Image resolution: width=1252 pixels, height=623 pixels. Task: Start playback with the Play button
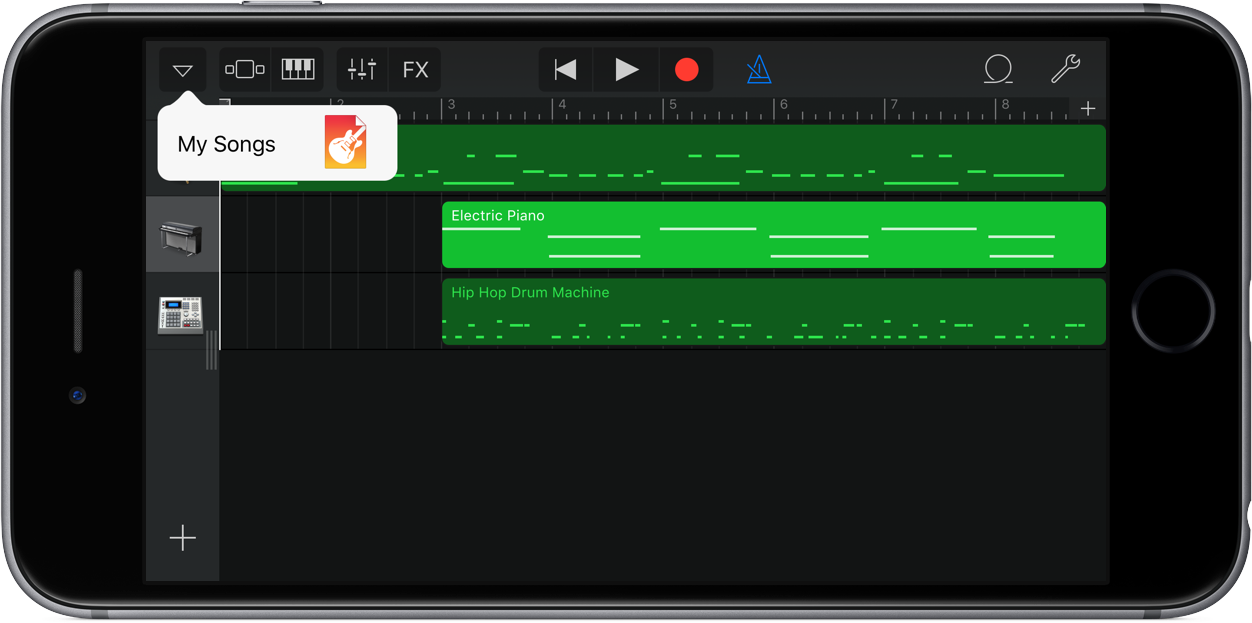tap(627, 69)
